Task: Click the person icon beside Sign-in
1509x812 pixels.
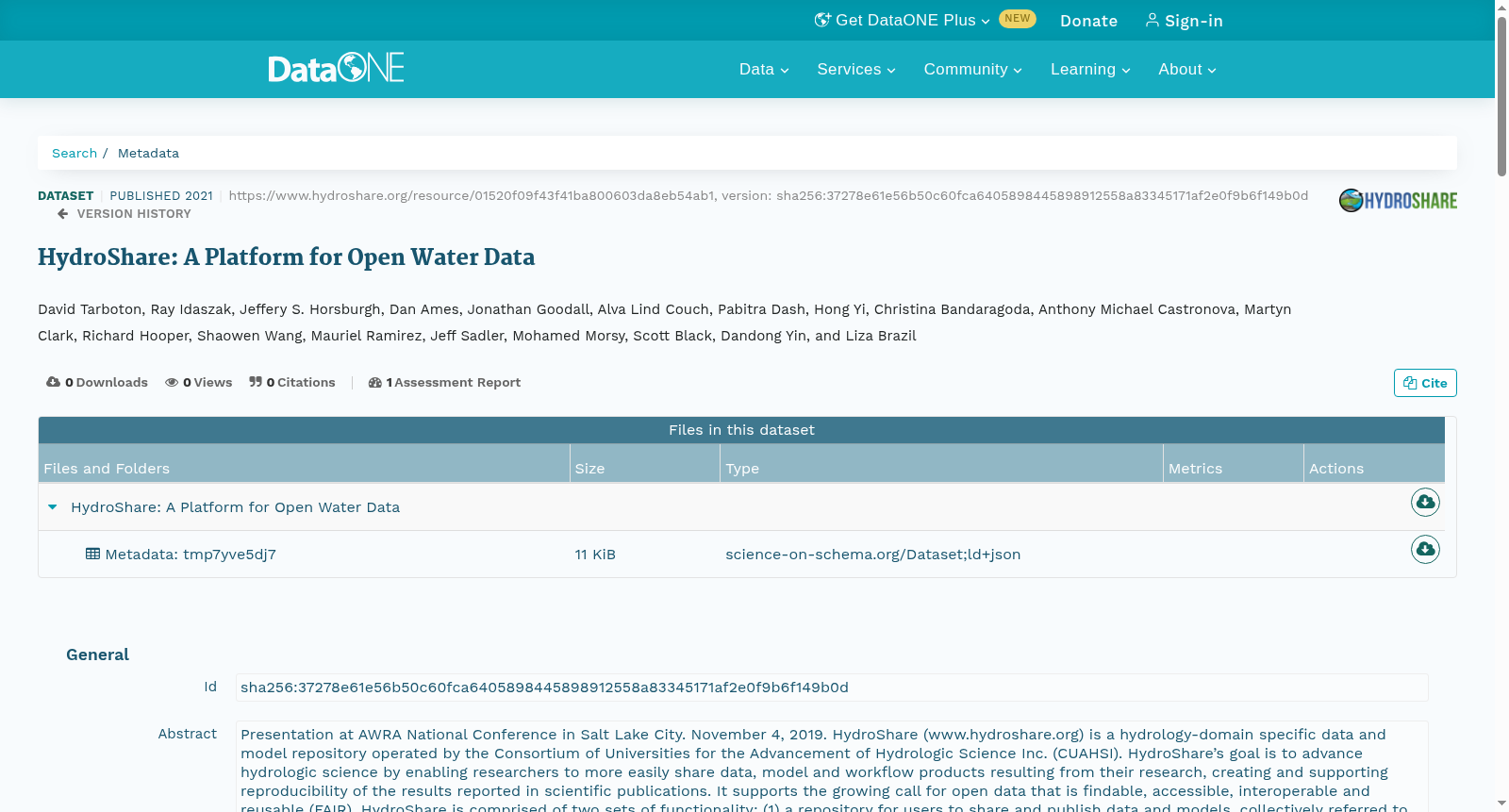Action: pyautogui.click(x=1152, y=20)
